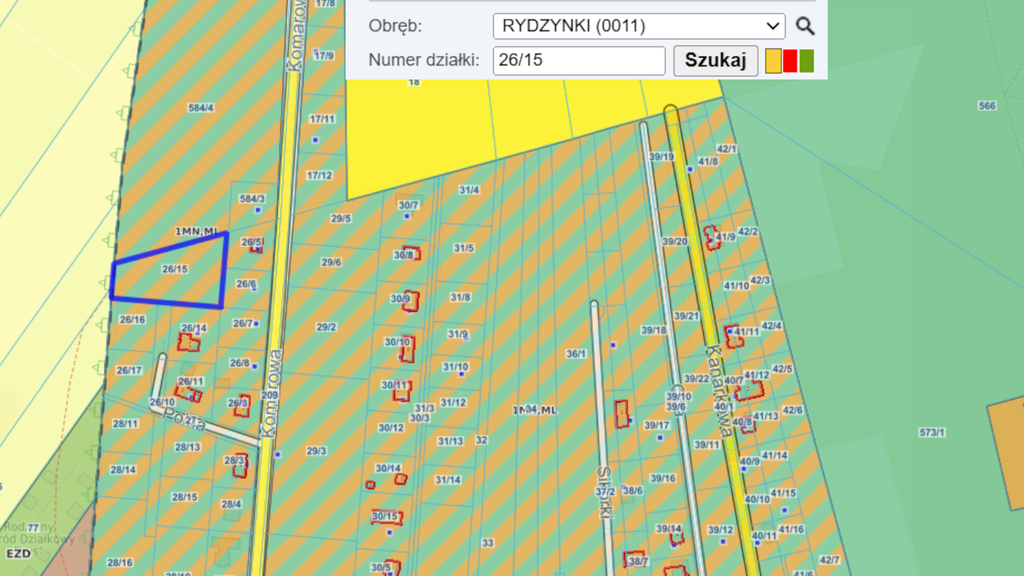Click the magnifier icon beside Obręb dropdown
The image size is (1024, 576).
805,26
